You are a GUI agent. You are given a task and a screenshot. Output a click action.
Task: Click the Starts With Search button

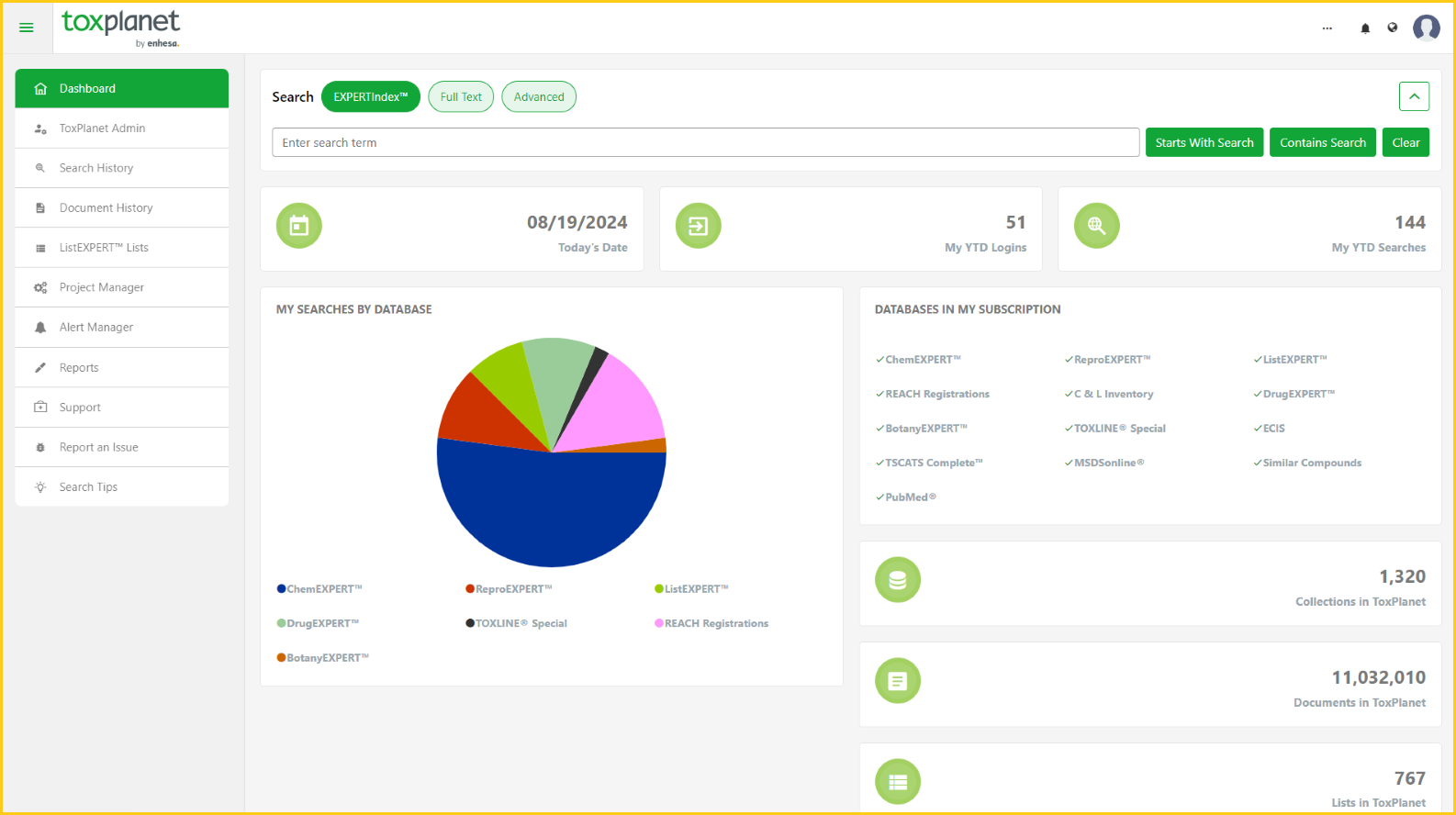1204,142
